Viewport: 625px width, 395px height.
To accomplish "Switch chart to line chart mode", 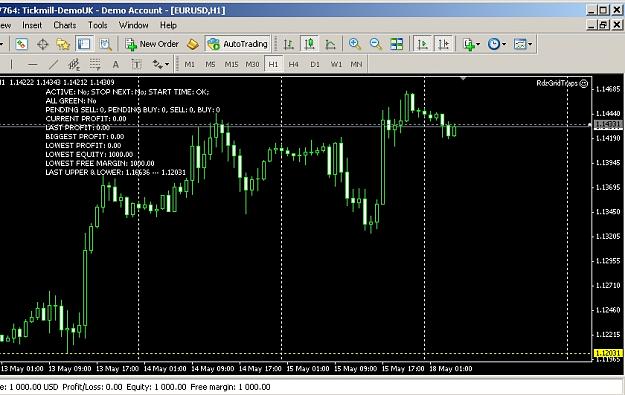I will click(330, 44).
